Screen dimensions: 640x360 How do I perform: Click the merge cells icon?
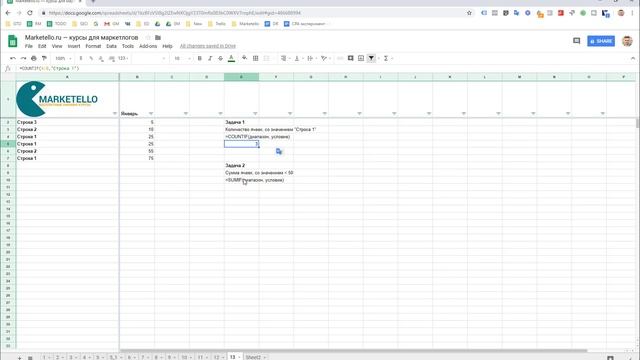pos(267,58)
